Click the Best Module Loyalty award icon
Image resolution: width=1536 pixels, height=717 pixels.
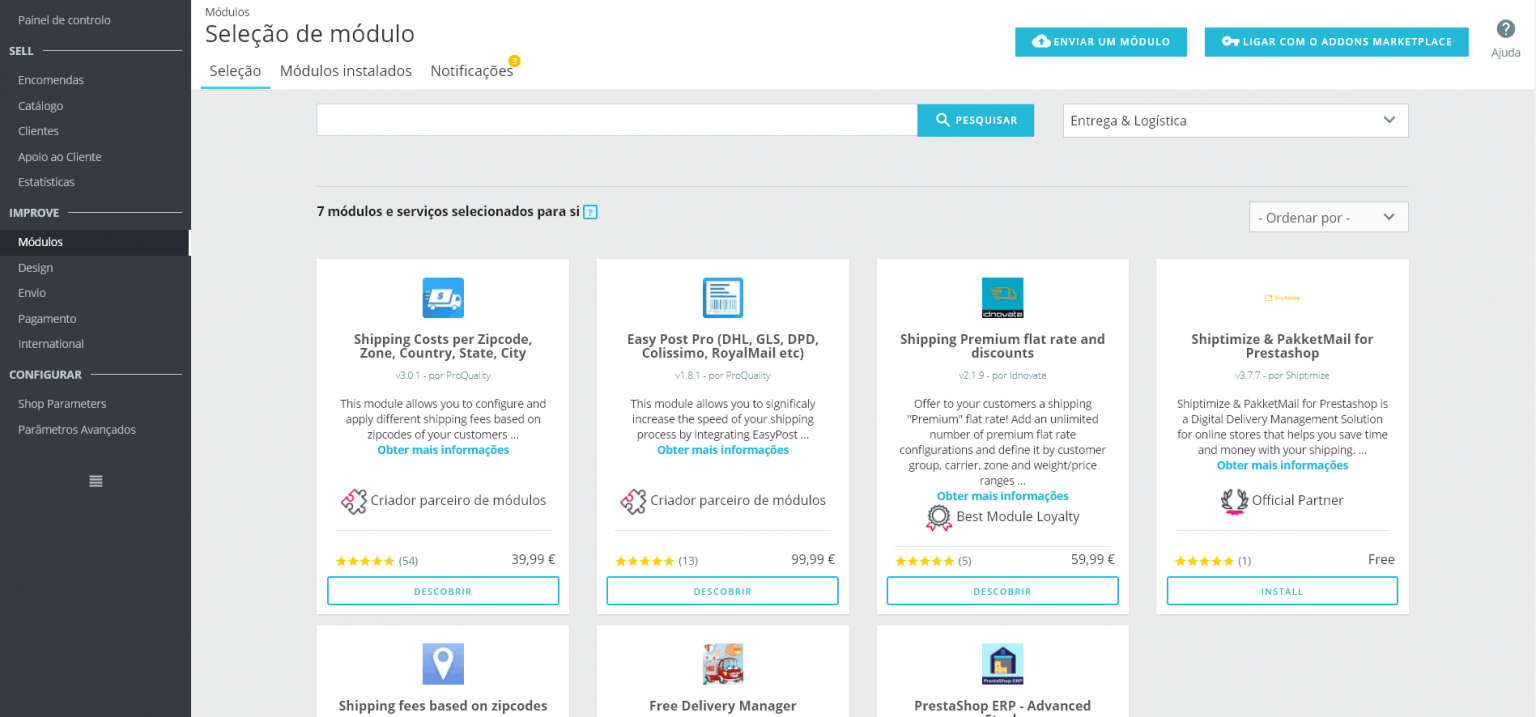tap(939, 517)
